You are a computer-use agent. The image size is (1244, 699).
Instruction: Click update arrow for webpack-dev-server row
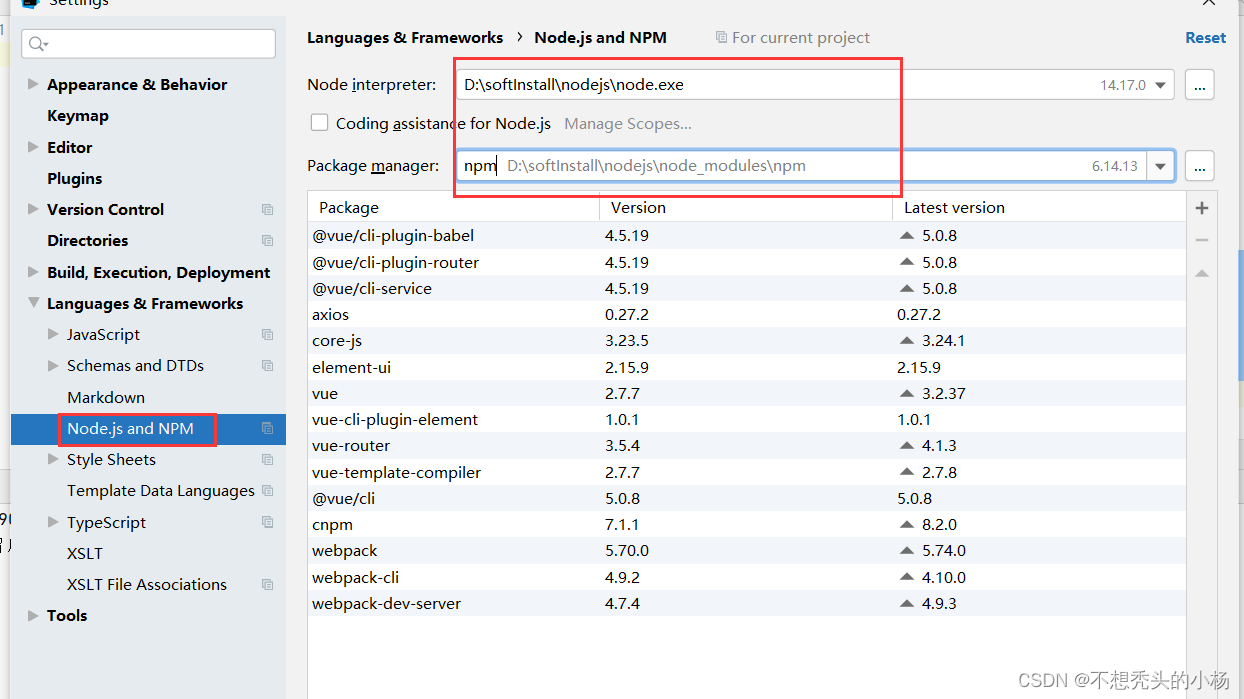click(x=907, y=604)
